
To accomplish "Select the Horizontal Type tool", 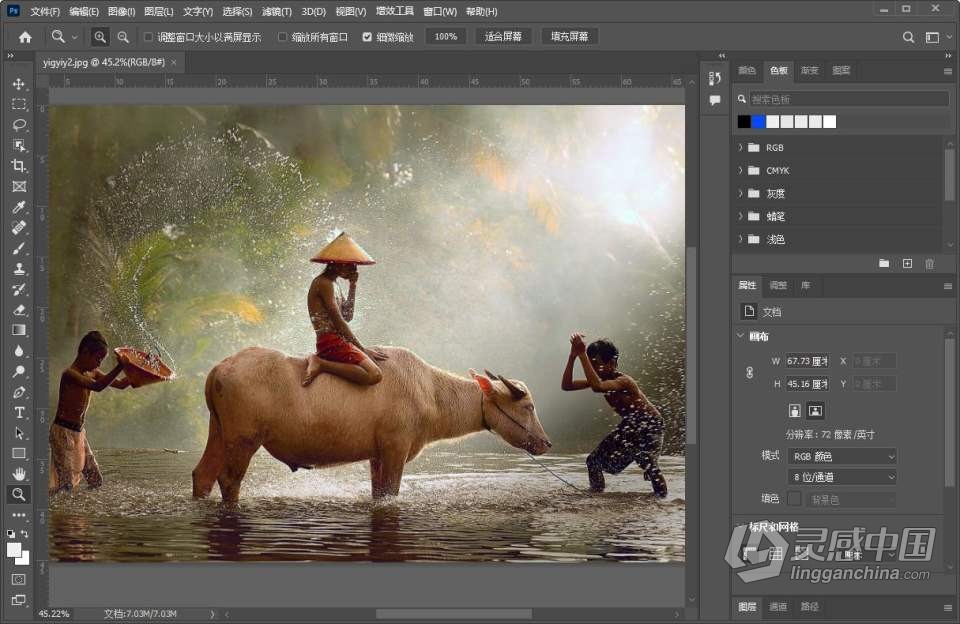I will (x=19, y=413).
